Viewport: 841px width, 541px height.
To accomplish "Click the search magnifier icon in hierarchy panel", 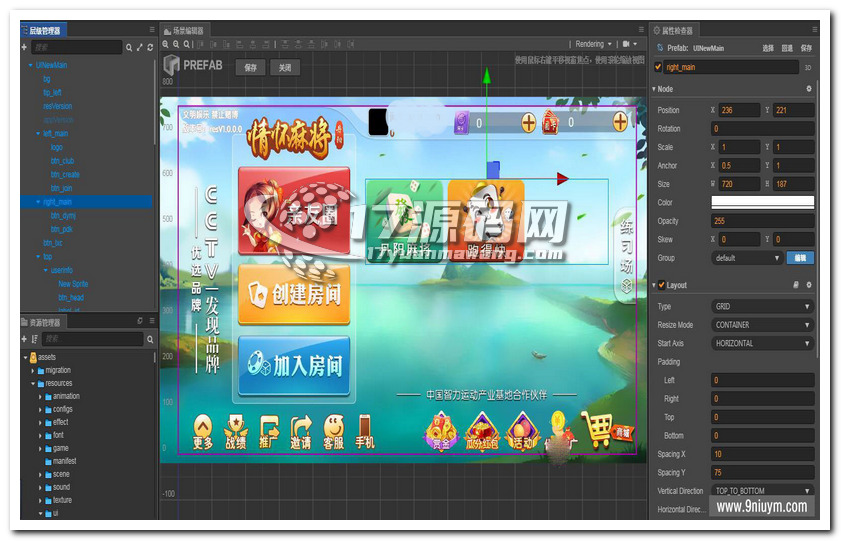I will (x=129, y=48).
